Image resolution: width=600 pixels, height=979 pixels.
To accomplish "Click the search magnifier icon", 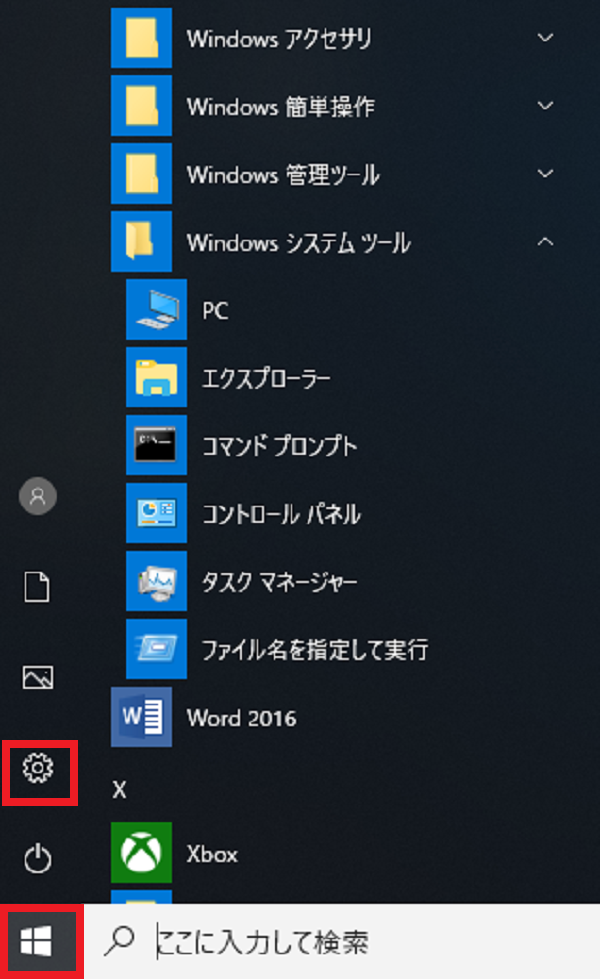I will [x=119, y=941].
